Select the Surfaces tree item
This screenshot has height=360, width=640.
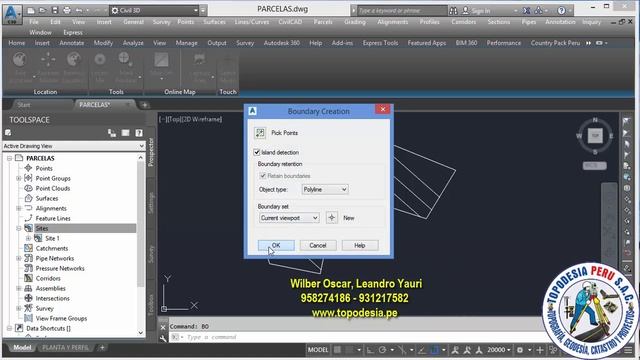[47, 198]
